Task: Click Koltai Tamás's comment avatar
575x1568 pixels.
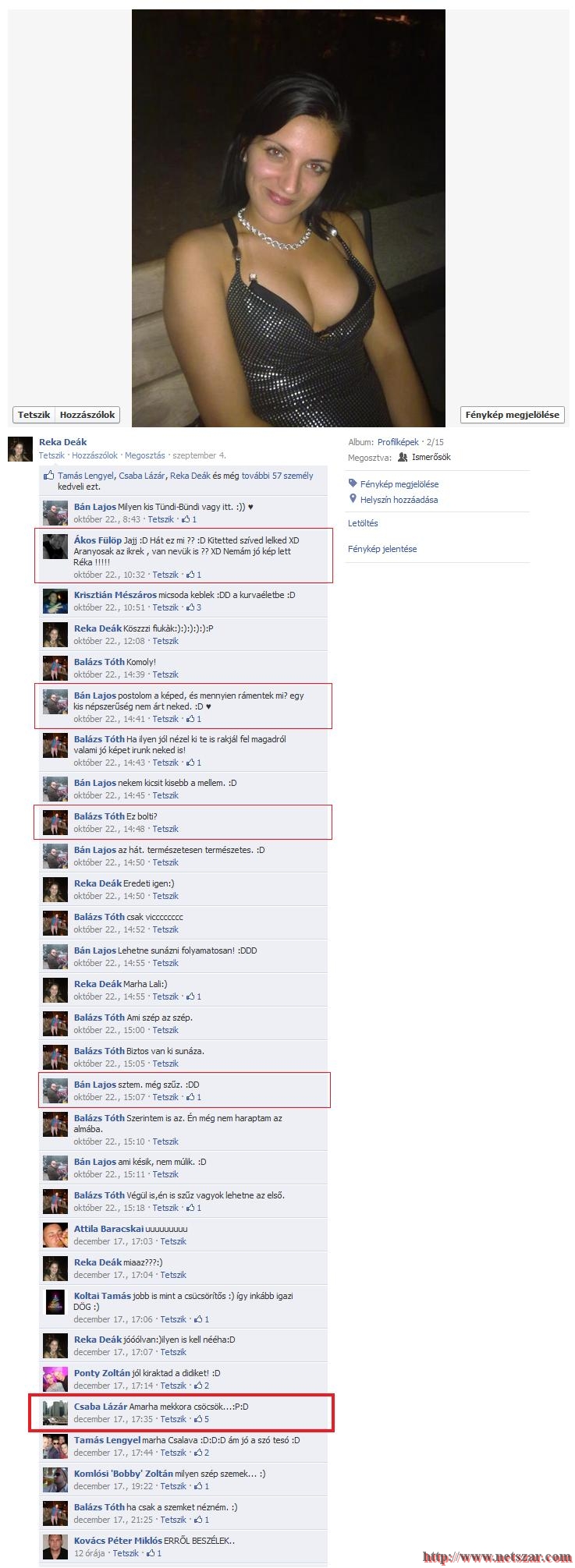Action: (x=55, y=1303)
